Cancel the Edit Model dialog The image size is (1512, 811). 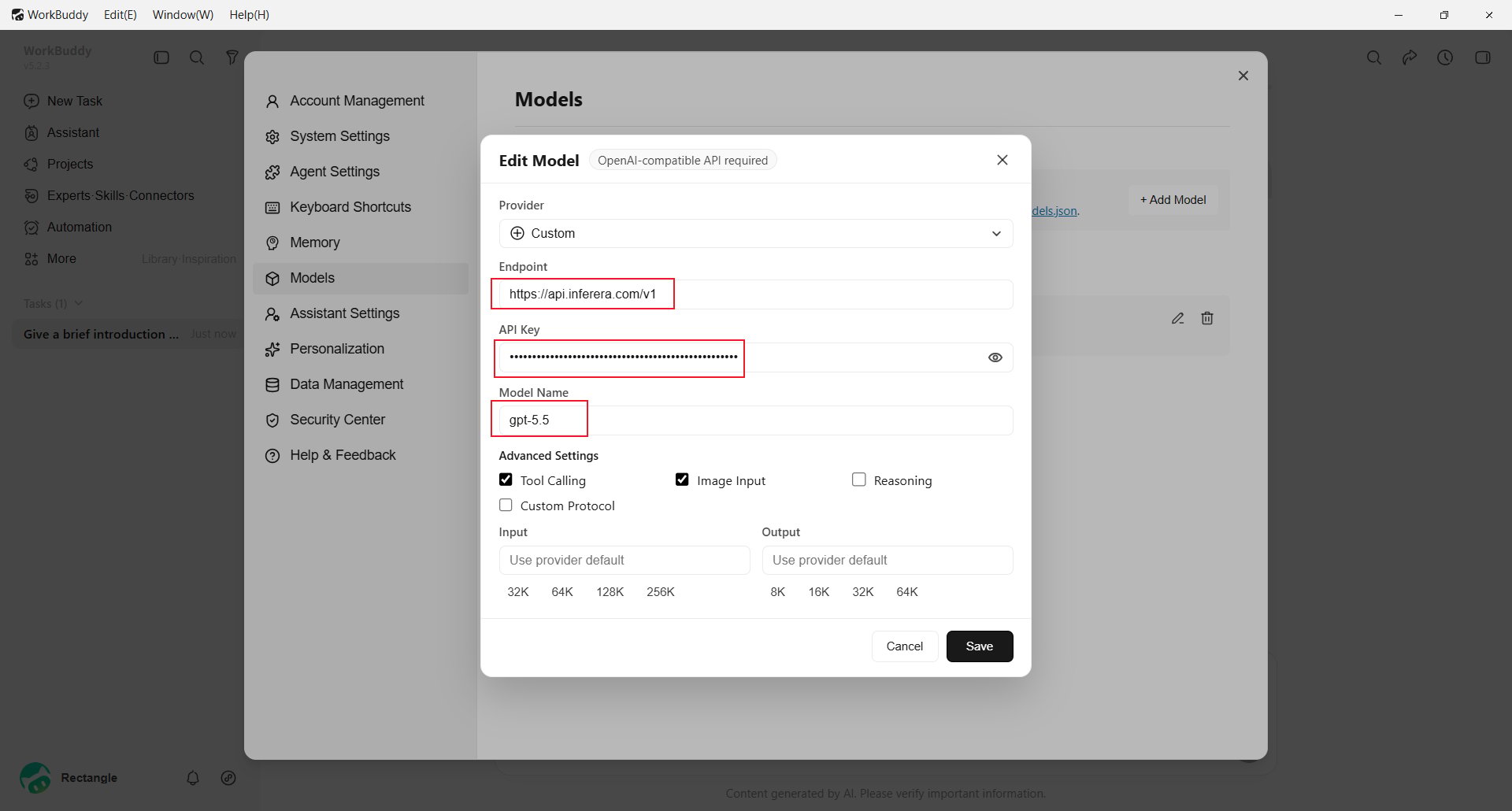(905, 646)
